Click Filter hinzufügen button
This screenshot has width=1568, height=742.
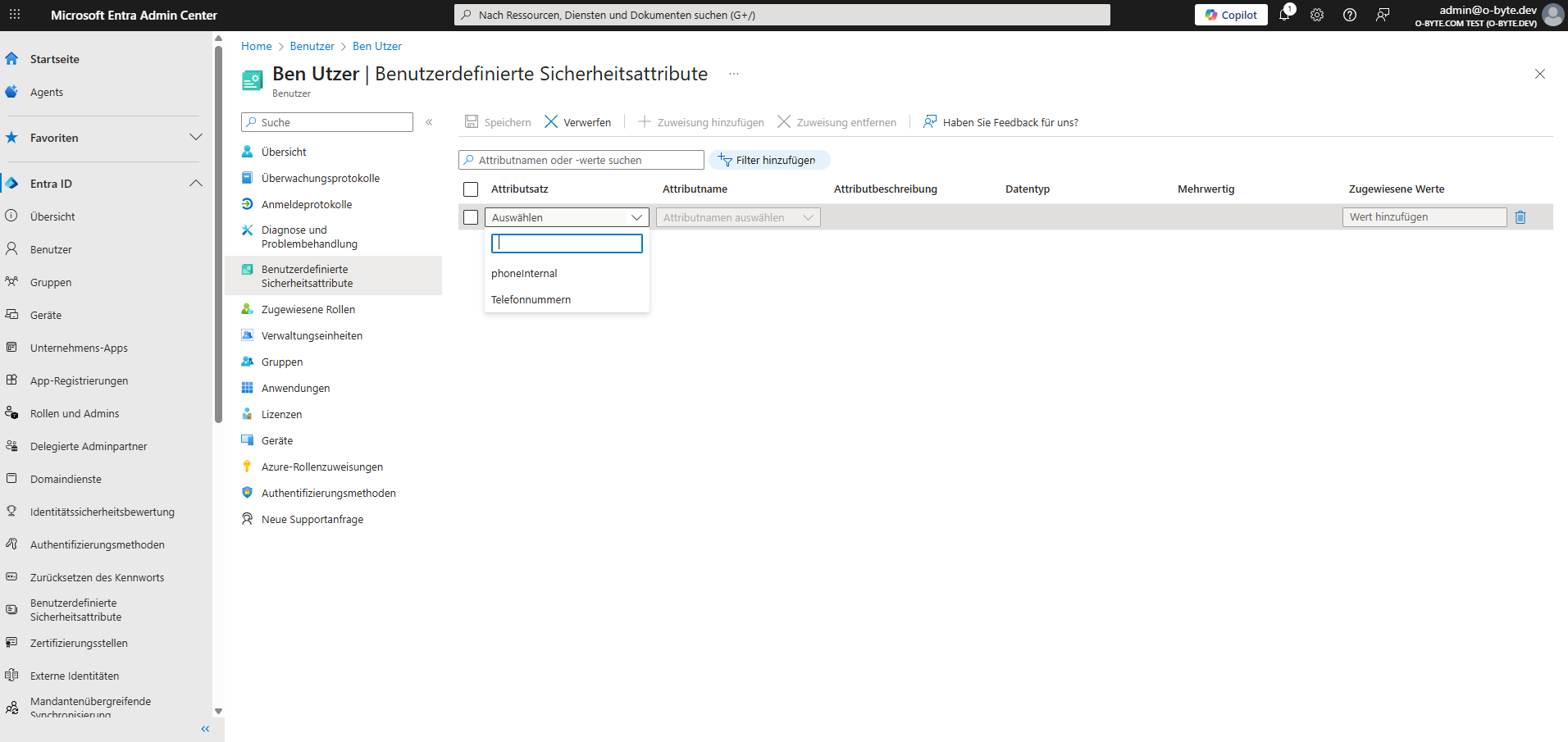768,160
